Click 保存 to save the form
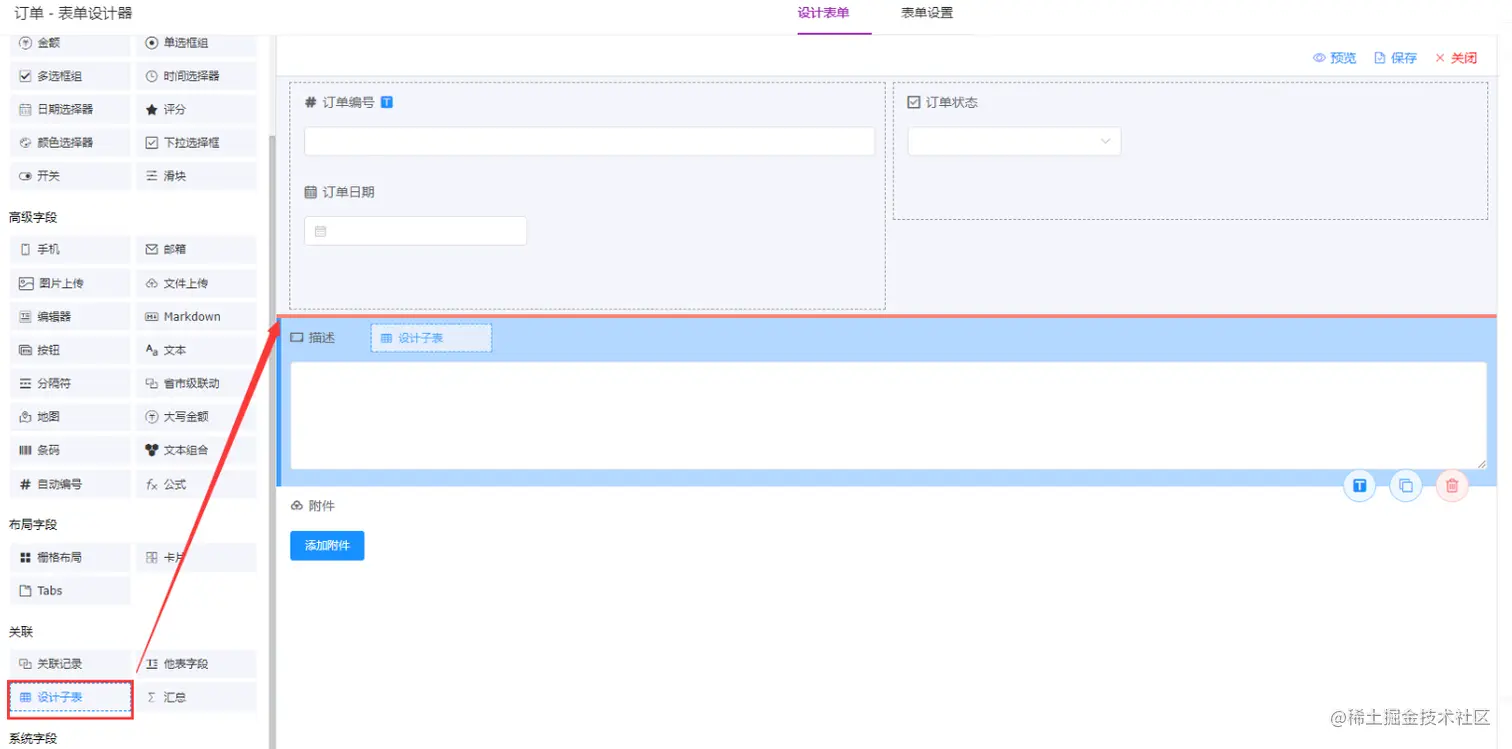The image size is (1512, 749). tap(1396, 58)
